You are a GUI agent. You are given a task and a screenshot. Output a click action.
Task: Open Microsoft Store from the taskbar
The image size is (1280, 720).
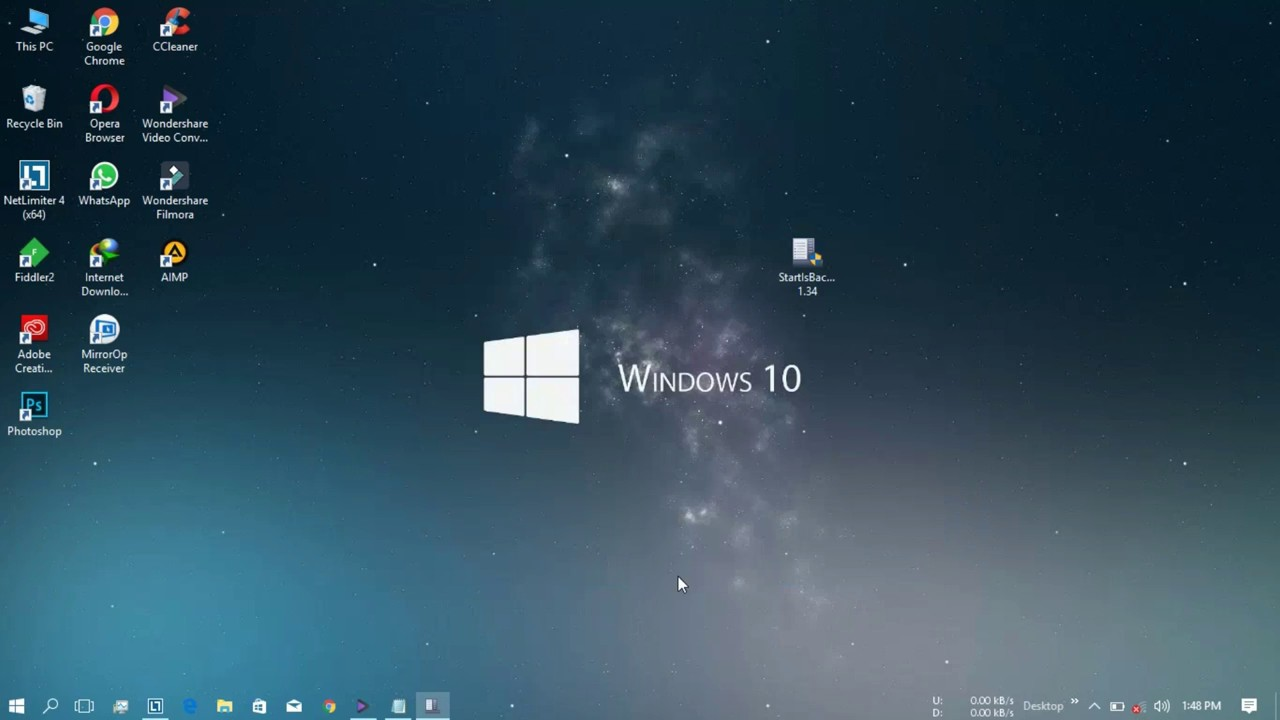pyautogui.click(x=259, y=706)
